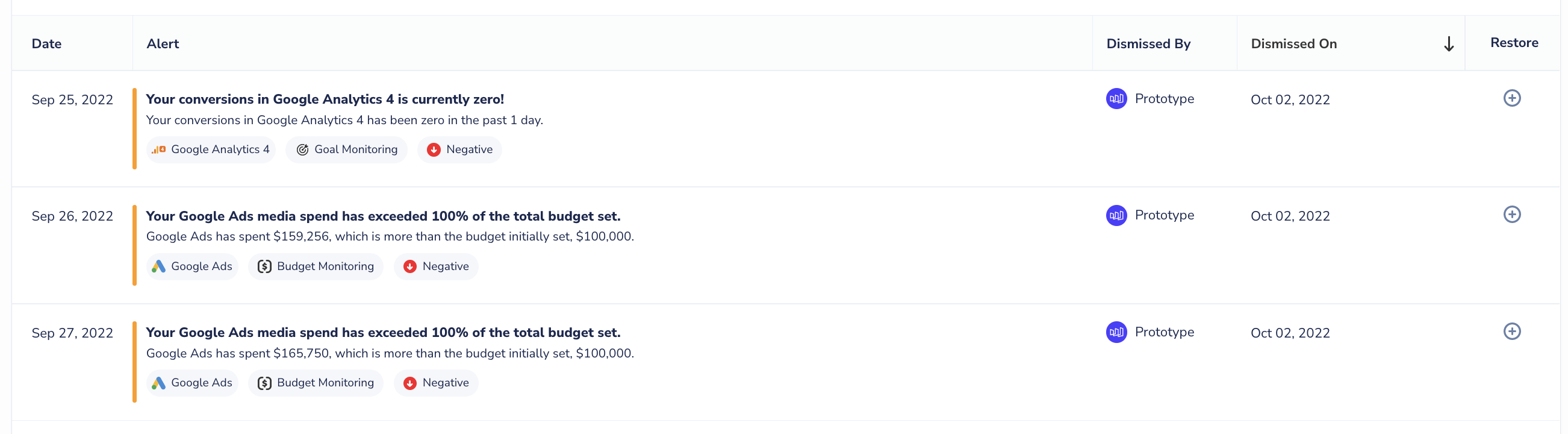Sort by the Dismissed By column header
The width and height of the screenshot is (1568, 434).
1148,44
